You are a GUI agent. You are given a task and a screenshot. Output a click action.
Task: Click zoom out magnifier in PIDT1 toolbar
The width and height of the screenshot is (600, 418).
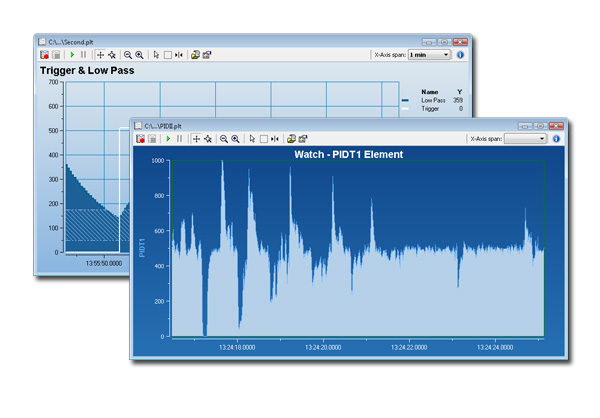click(x=223, y=138)
